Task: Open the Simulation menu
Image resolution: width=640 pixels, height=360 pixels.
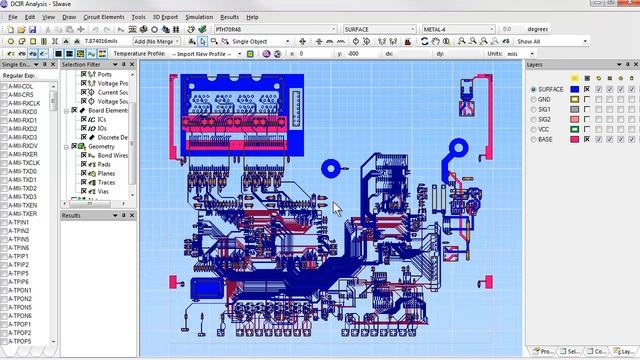Action: coord(199,17)
